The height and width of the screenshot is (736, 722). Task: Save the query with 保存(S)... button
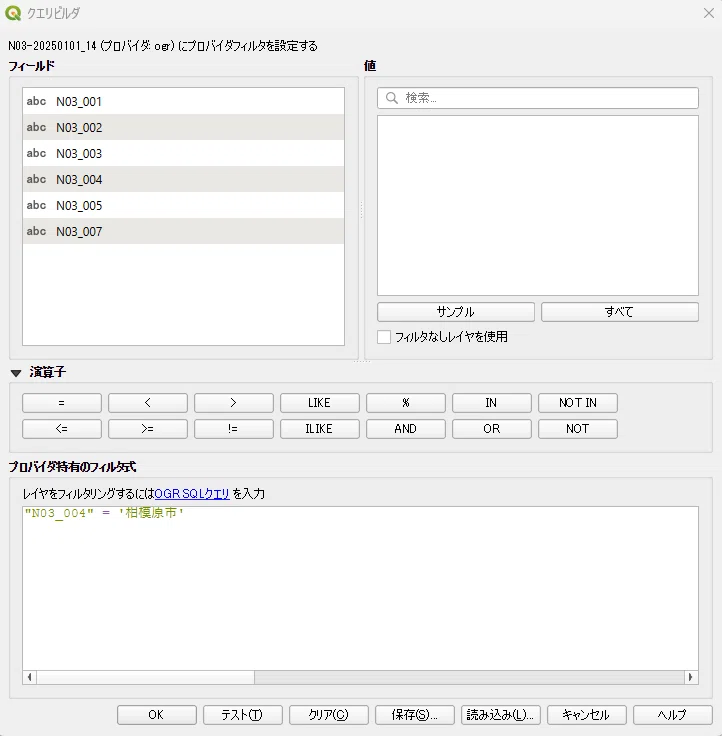pos(415,715)
